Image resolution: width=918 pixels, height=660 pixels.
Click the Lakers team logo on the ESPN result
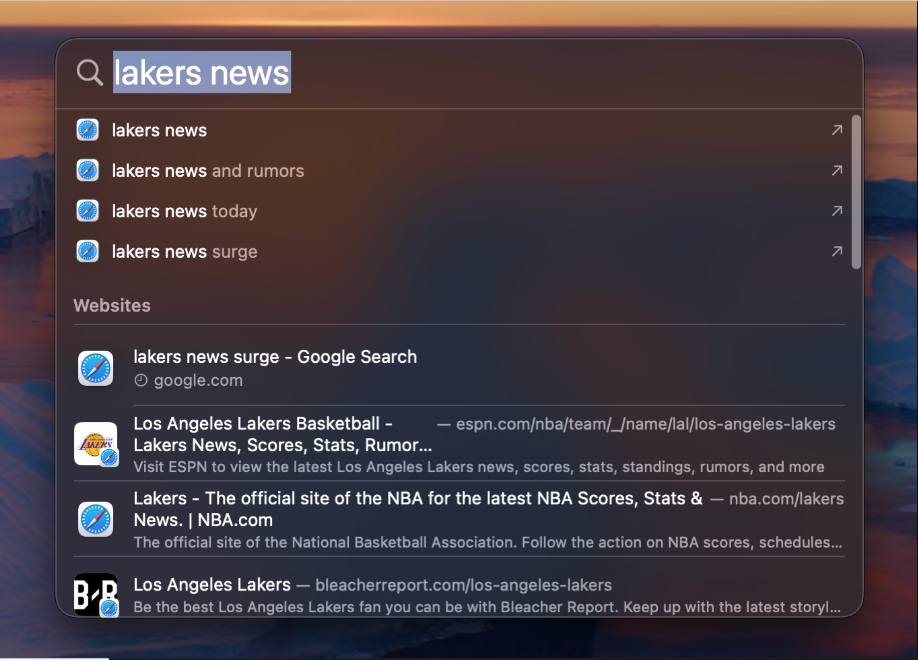[95, 444]
